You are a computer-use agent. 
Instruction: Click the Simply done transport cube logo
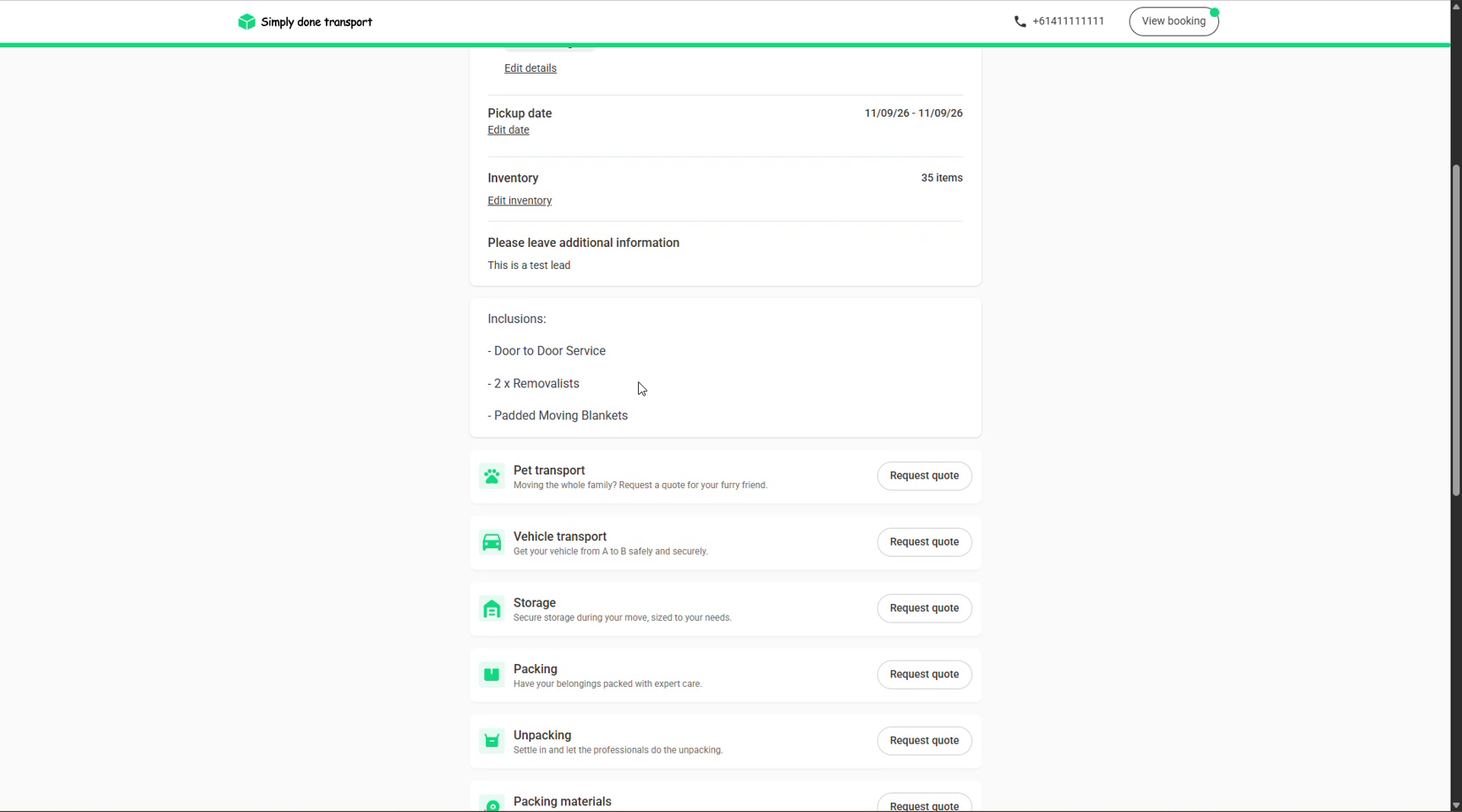[x=246, y=22]
